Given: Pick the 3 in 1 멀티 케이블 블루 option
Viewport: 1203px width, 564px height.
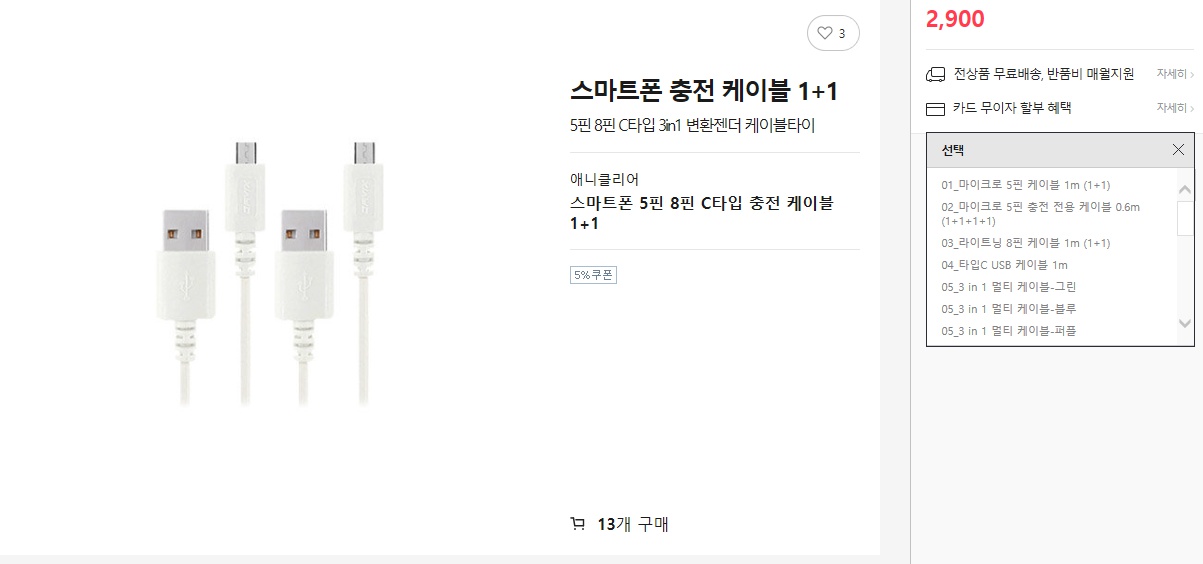Looking at the screenshot, I should click(1008, 309).
